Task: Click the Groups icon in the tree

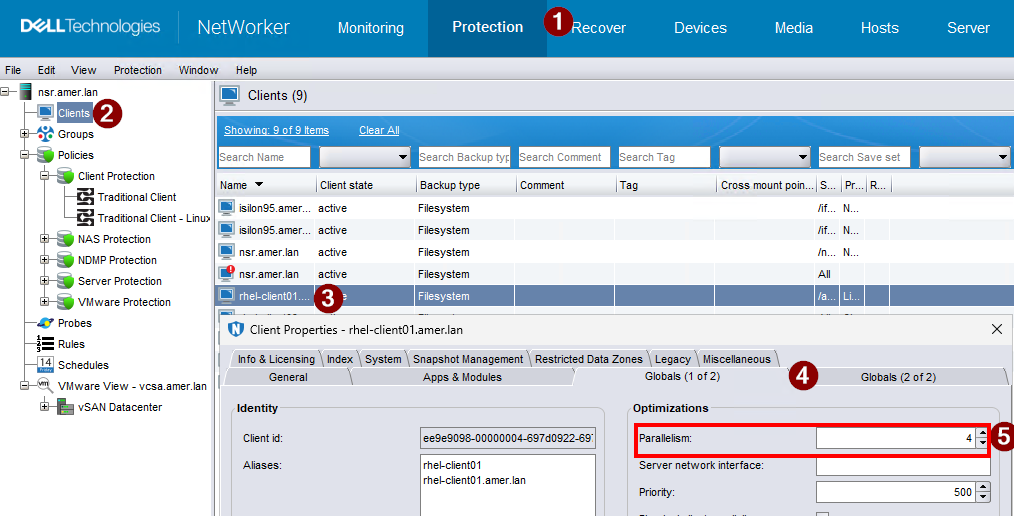Action: (x=45, y=134)
